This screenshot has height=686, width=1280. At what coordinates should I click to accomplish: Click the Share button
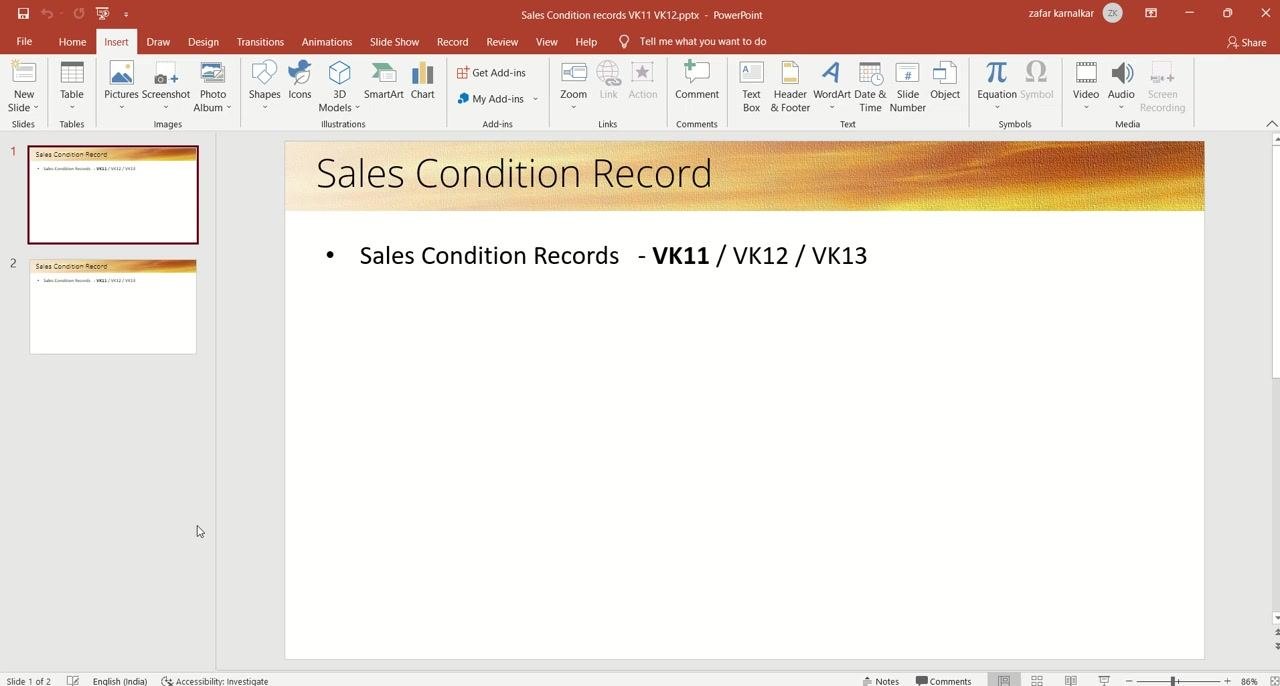[1246, 42]
